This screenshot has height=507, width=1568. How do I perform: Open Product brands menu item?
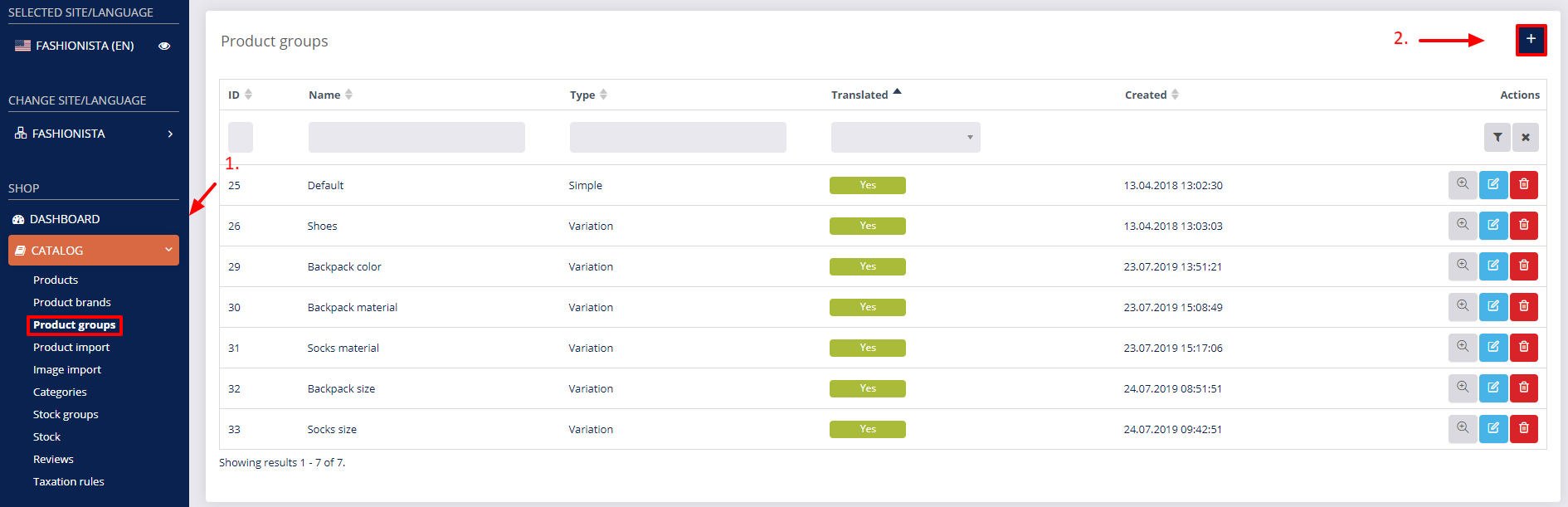[72, 302]
